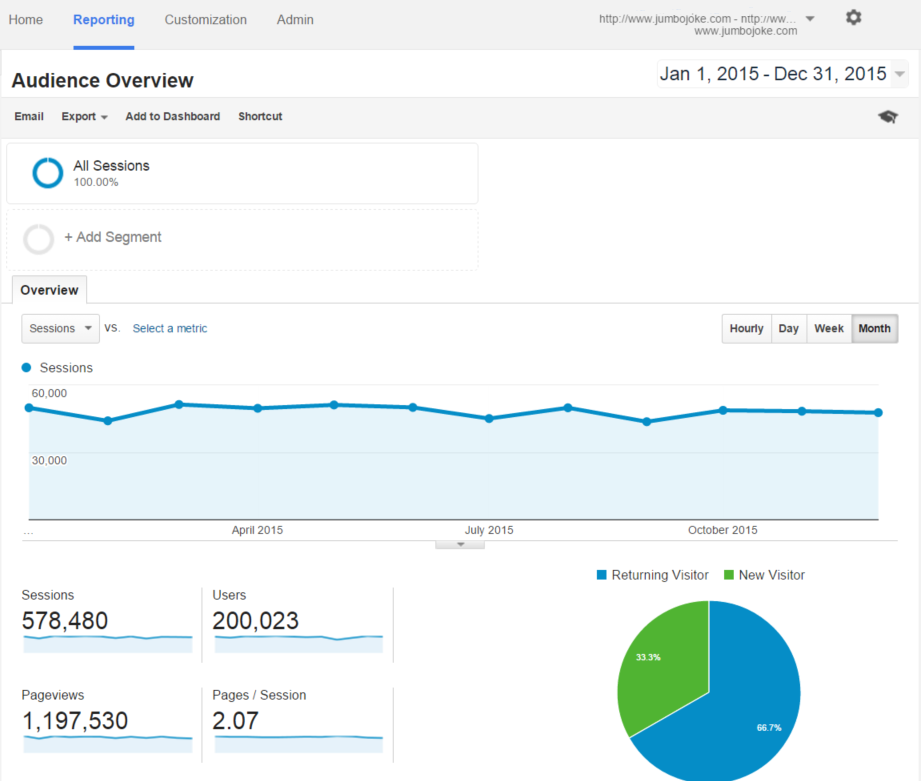Toggle graph view to Hourly
921x781 pixels.
(x=746, y=329)
